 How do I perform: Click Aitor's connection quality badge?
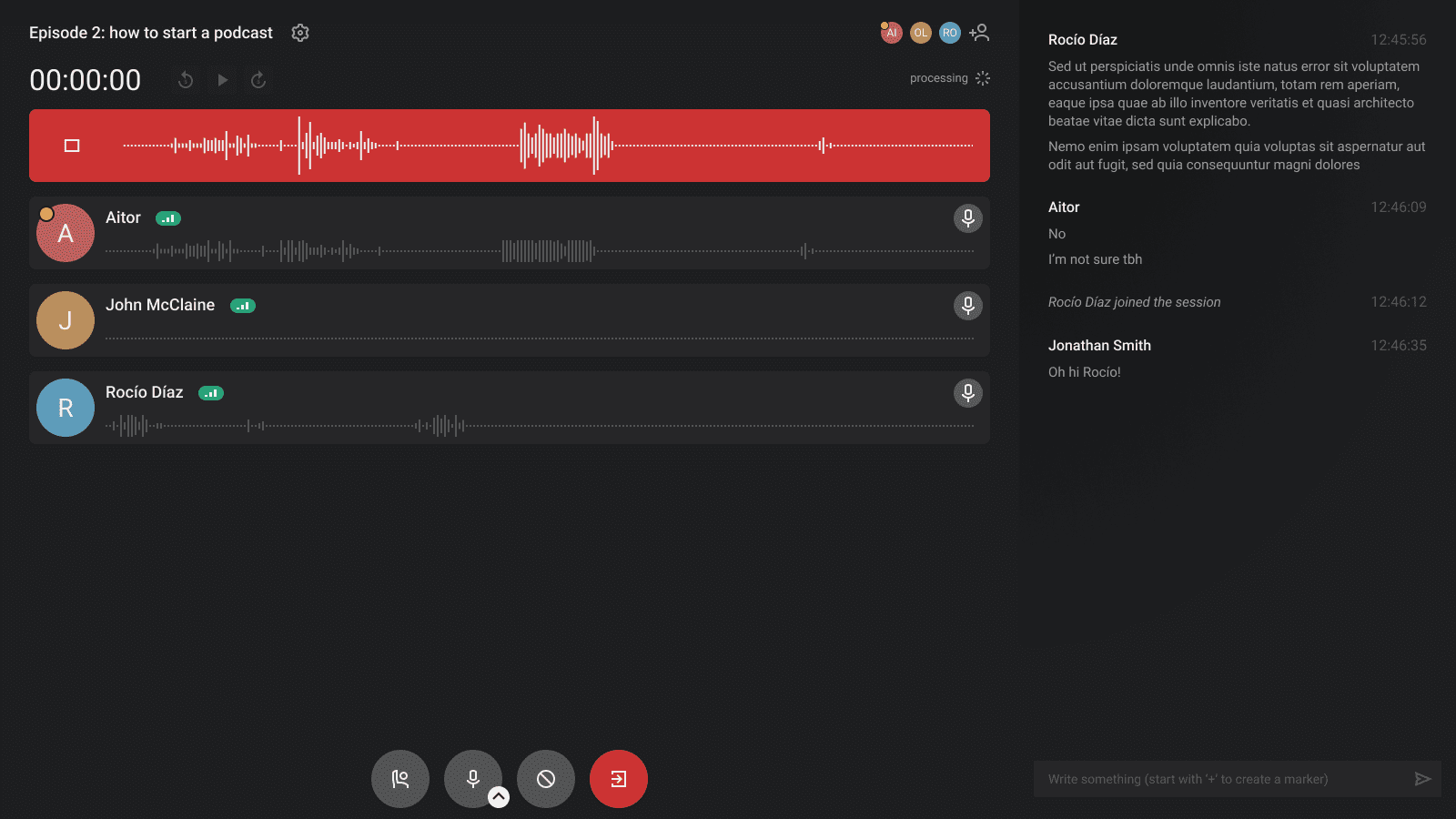tap(168, 218)
